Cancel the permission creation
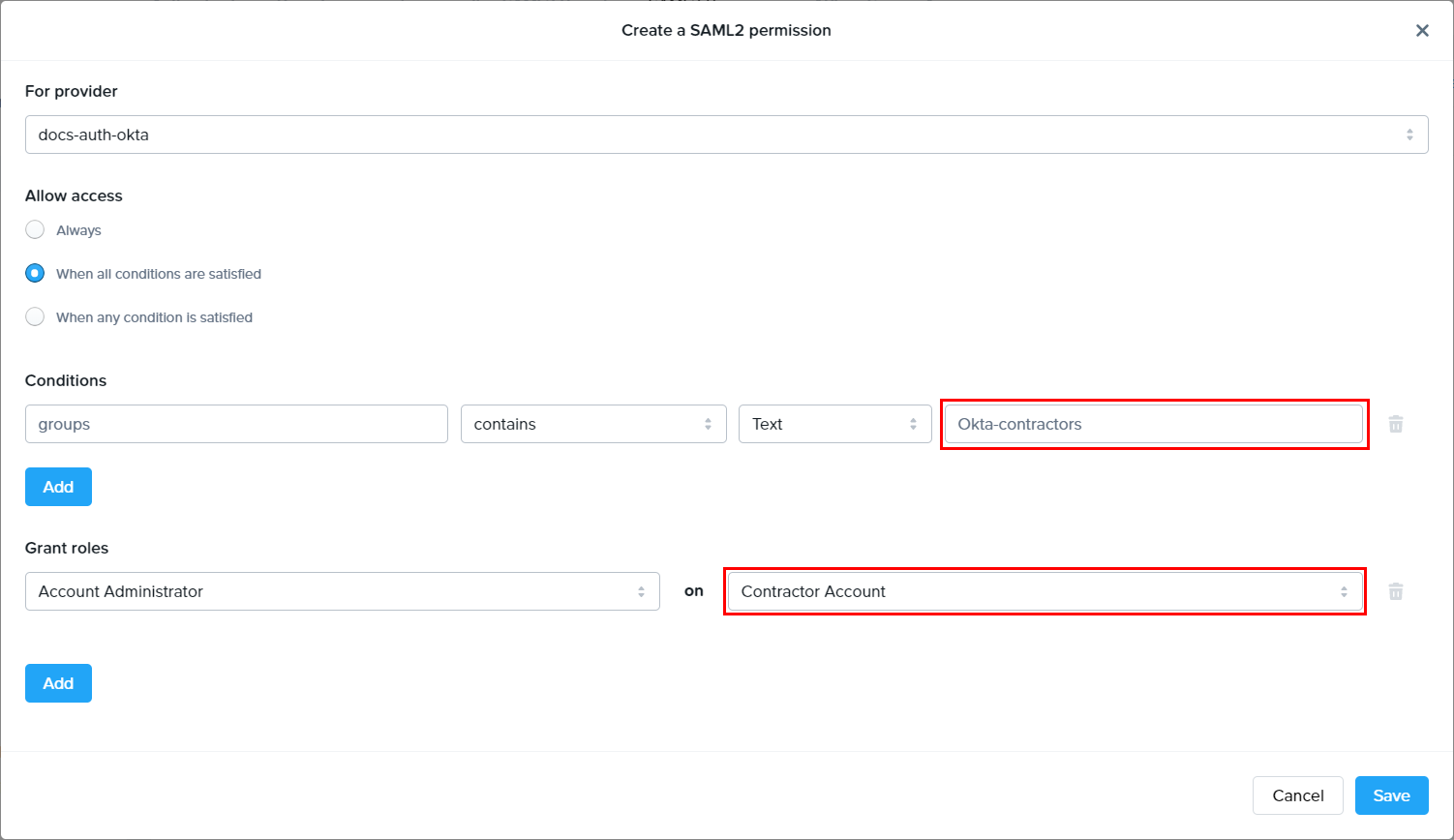 coord(1297,795)
